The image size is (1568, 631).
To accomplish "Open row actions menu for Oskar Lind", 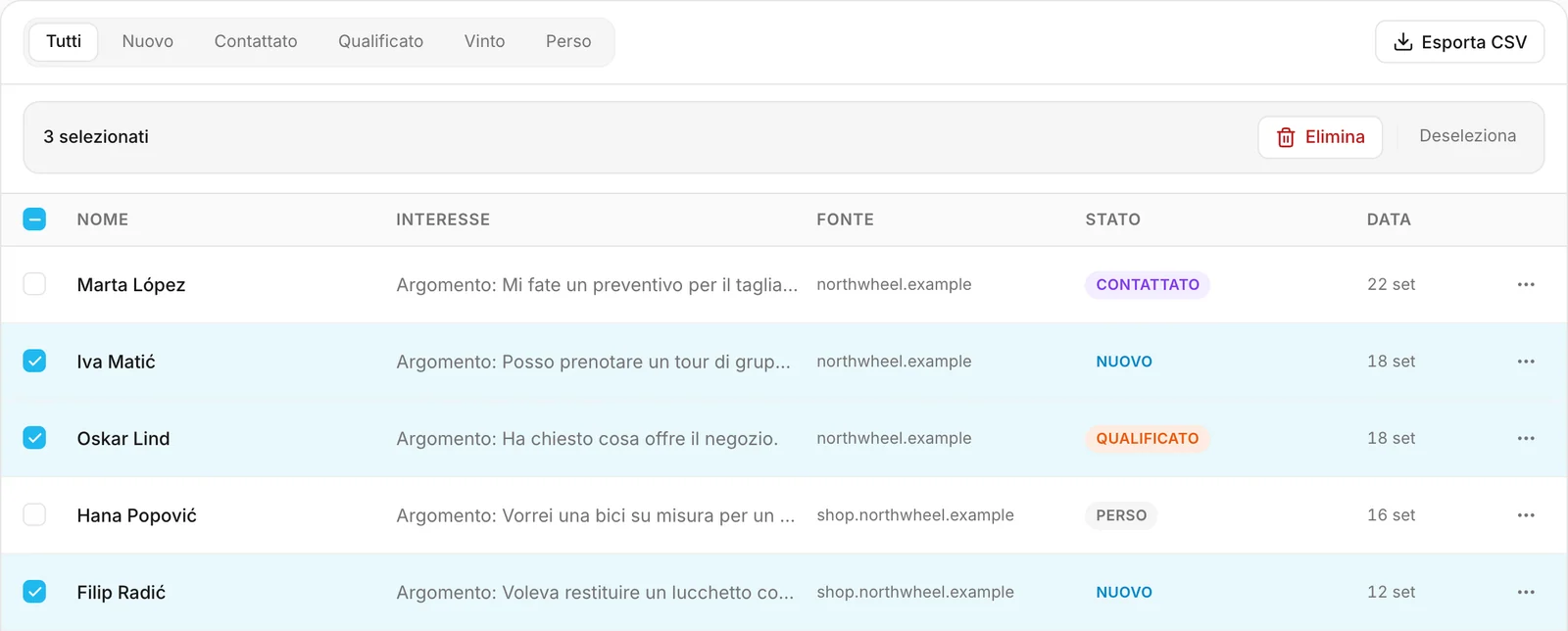I will click(1526, 438).
